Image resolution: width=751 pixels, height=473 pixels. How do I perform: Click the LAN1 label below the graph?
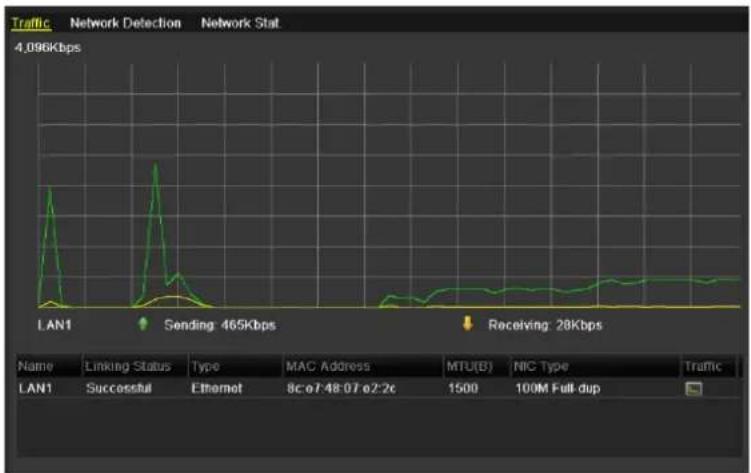[54, 325]
